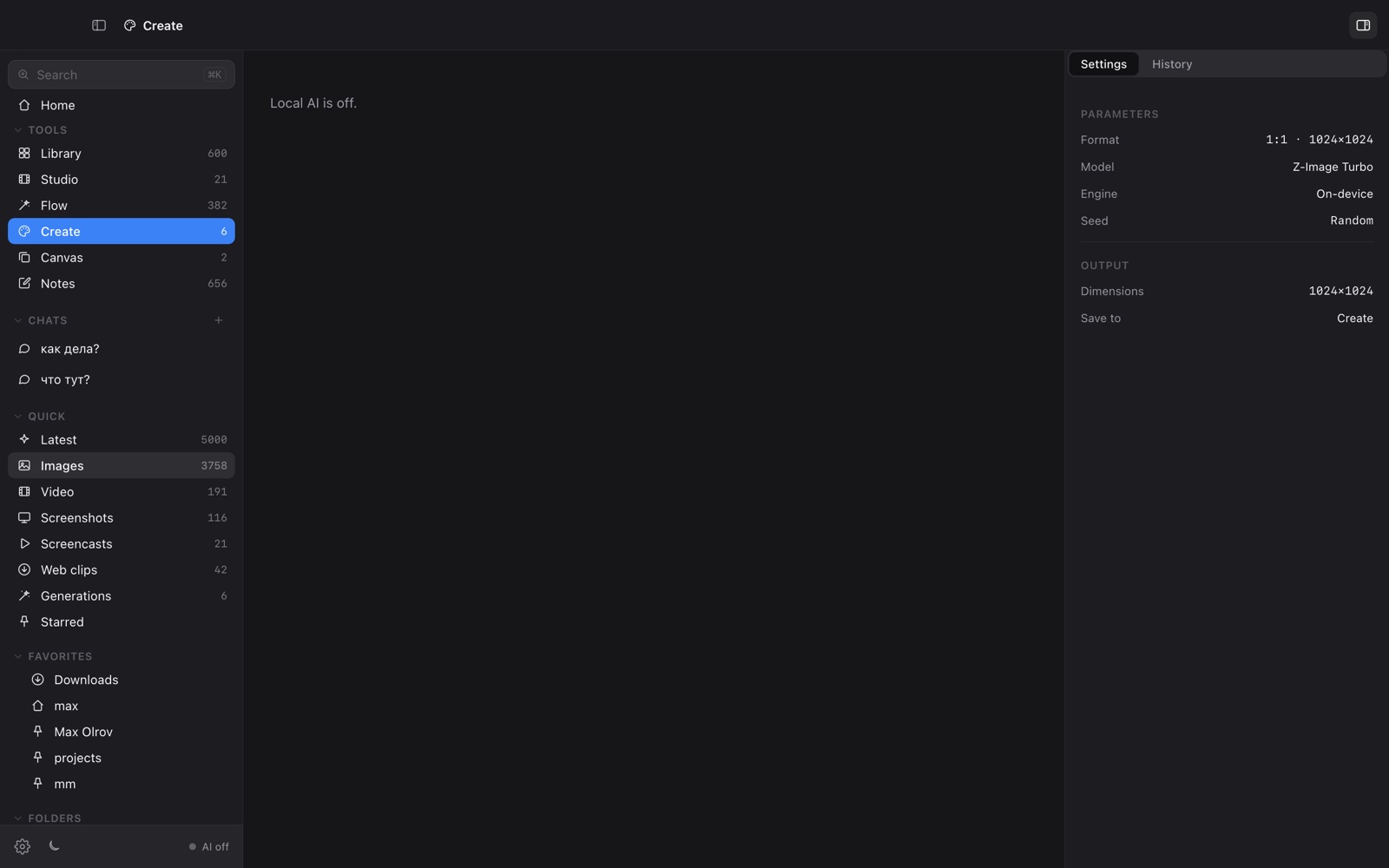Screen dimensions: 1389x868
Task: Open Images quick filter
Action: (122, 465)
